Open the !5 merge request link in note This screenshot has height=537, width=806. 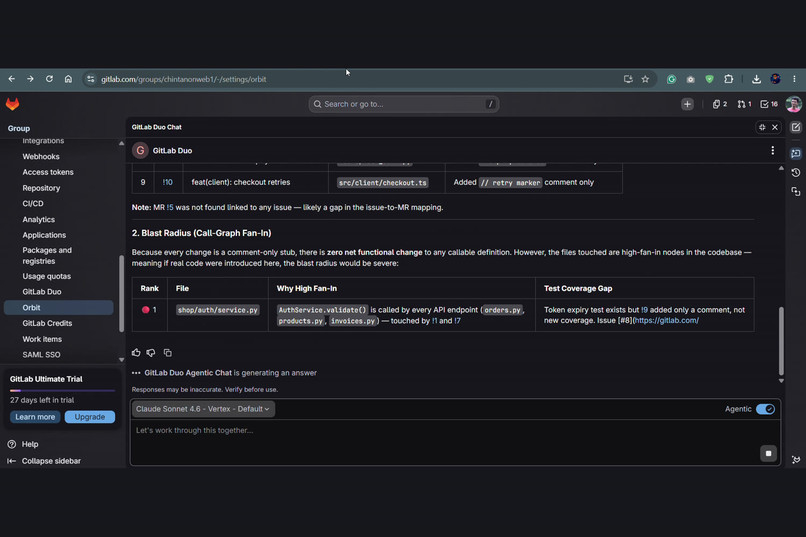pos(170,208)
